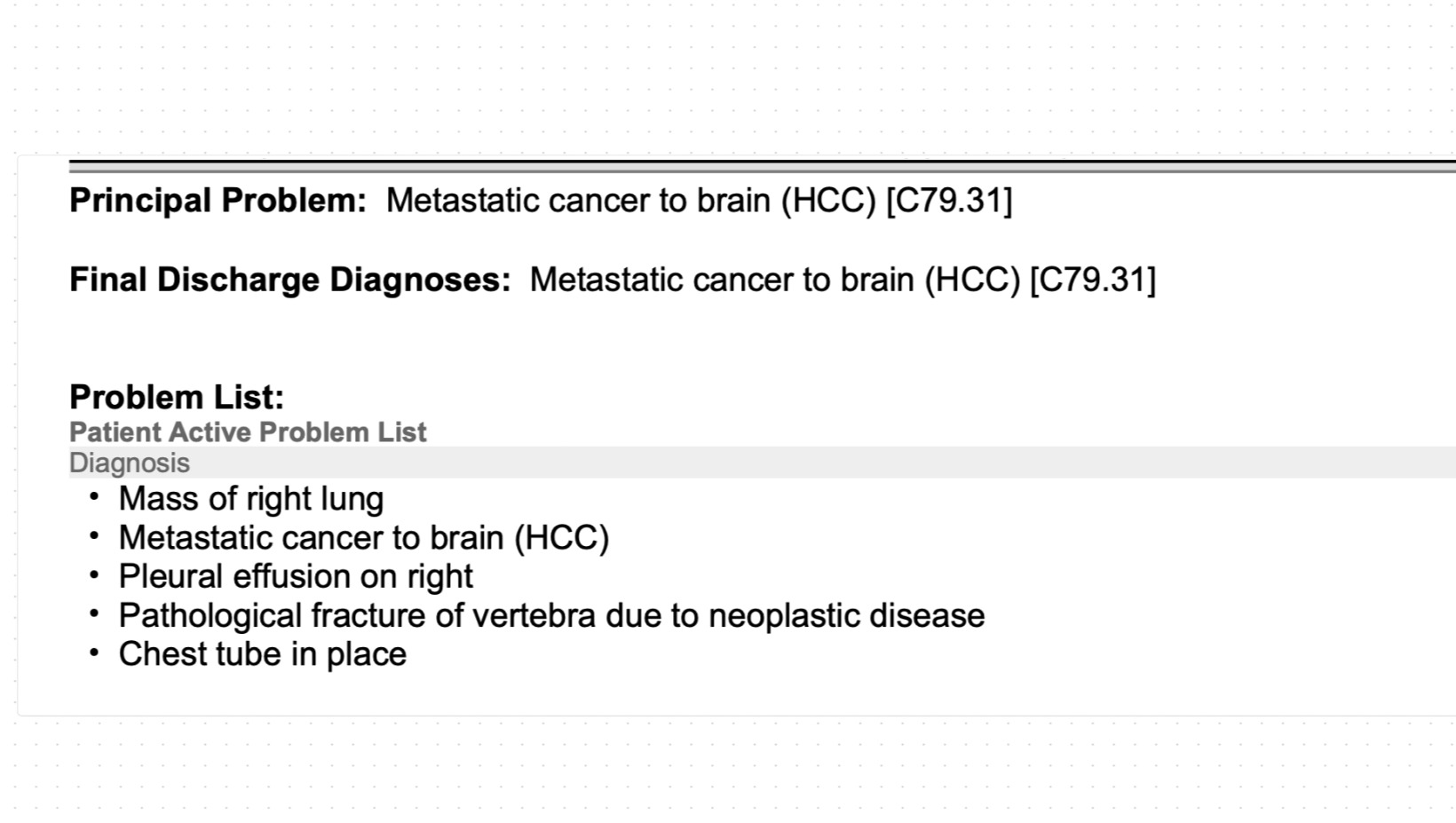Image resolution: width=1456 pixels, height=823 pixels.
Task: Click the words neoplastic disease in list
Action: 847,615
